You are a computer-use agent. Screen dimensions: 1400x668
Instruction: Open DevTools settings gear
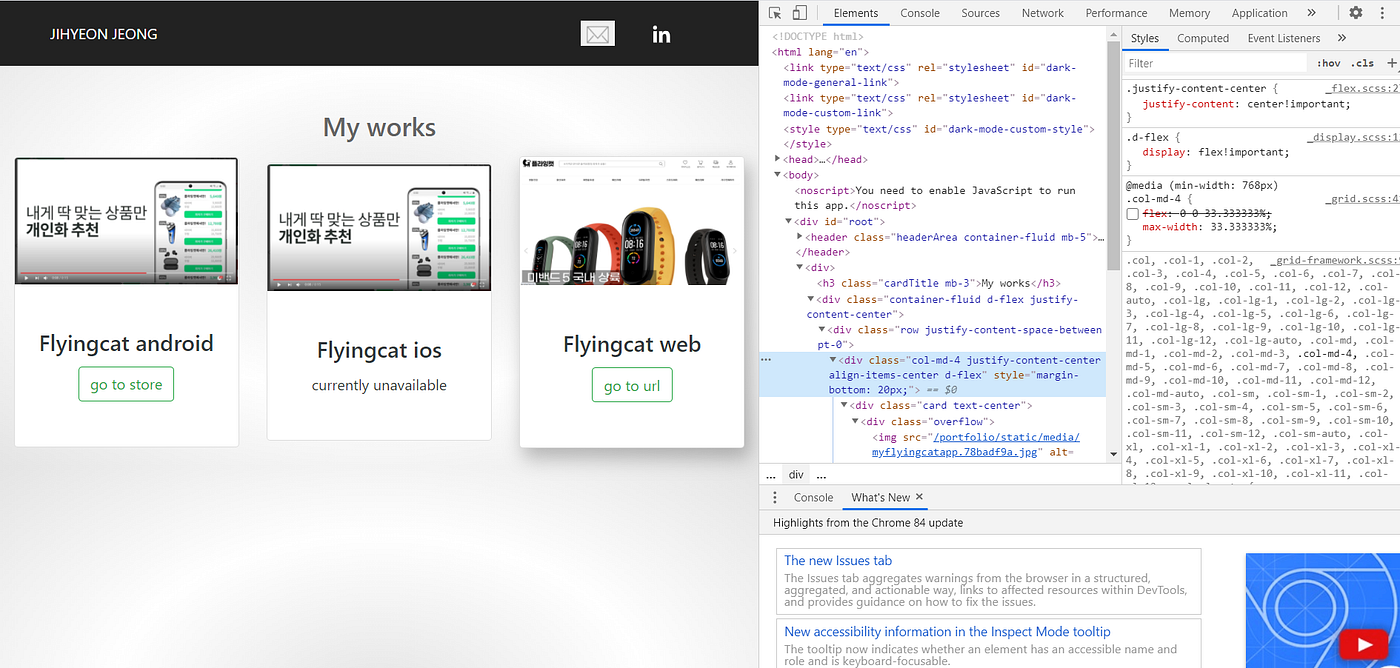click(1356, 13)
